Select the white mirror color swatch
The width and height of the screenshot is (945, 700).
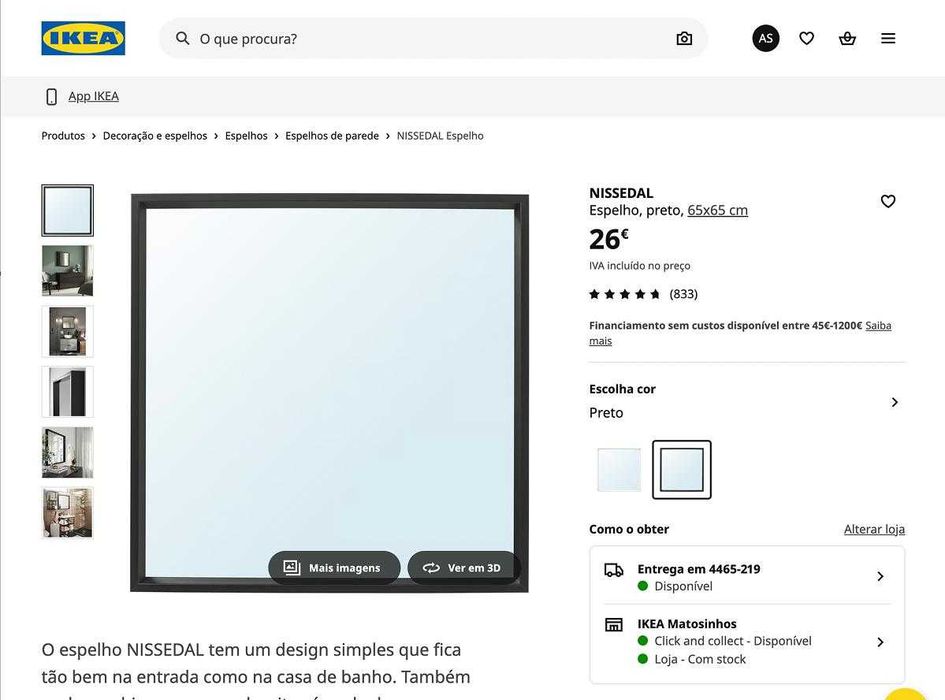(x=619, y=470)
